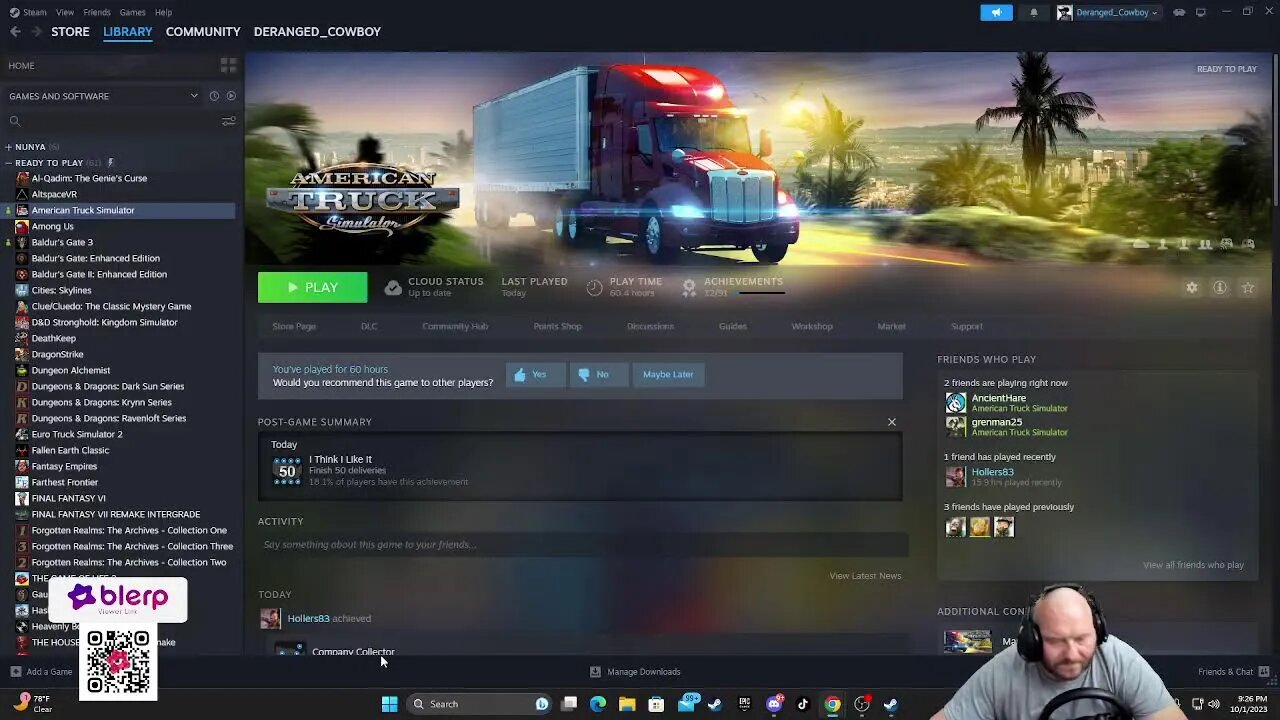Open advanced filter sliders icon
Viewport: 1280px width, 720px height.
tap(229, 121)
